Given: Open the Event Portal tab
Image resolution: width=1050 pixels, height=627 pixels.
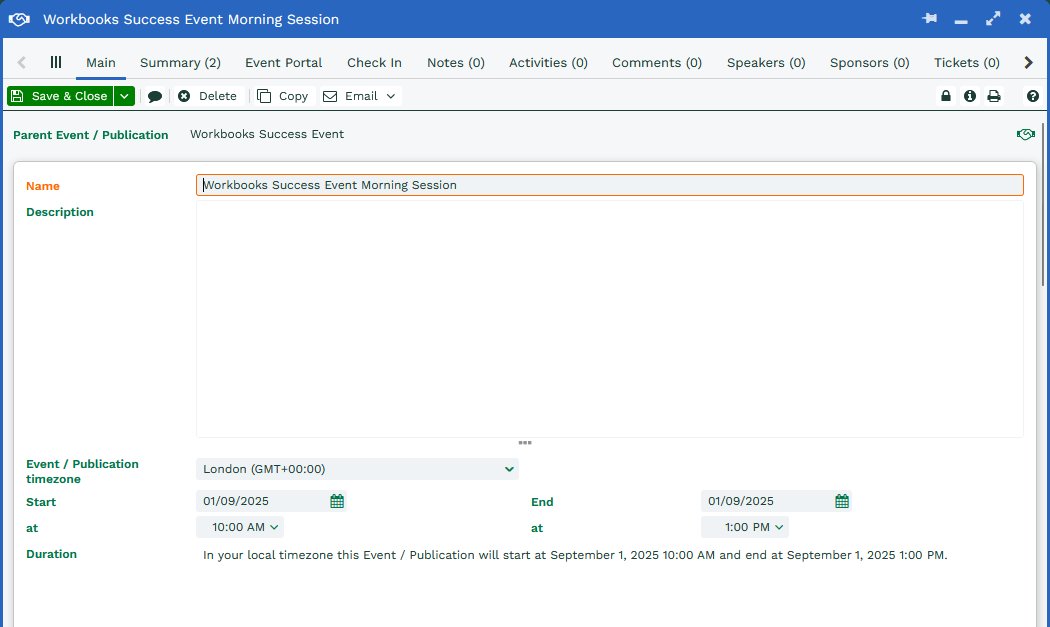Looking at the screenshot, I should click(283, 62).
